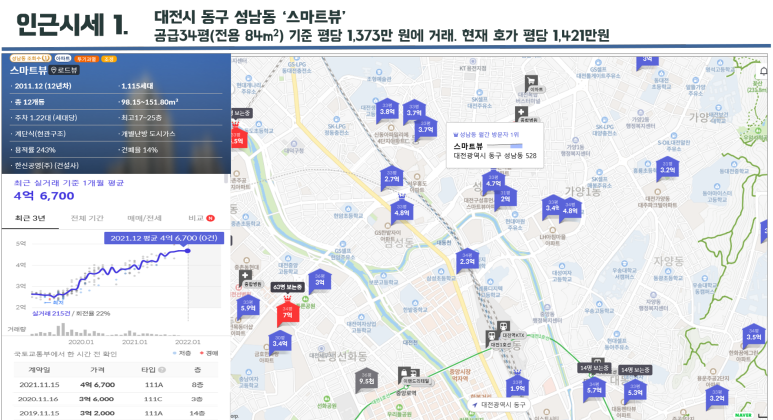Click the SK-LPG 정동충전소 map label
The height and width of the screenshot is (420, 773).
(337, 129)
